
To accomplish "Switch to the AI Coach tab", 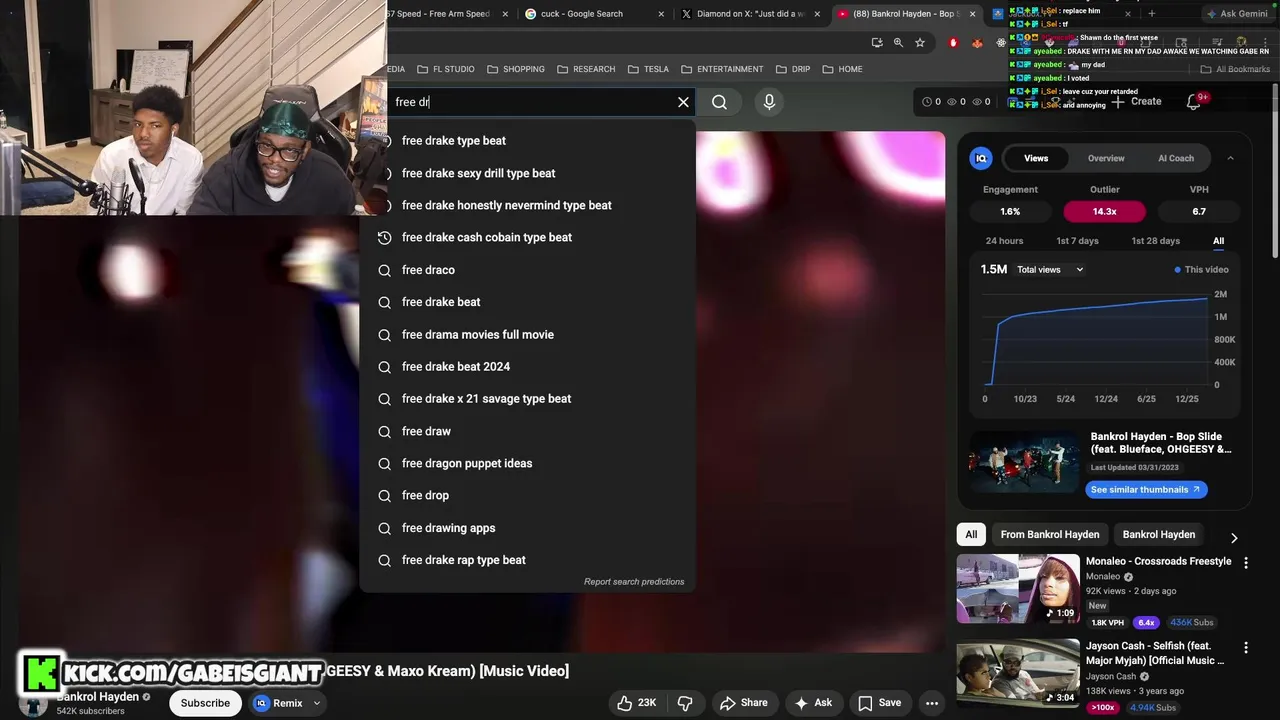I will click(1176, 158).
